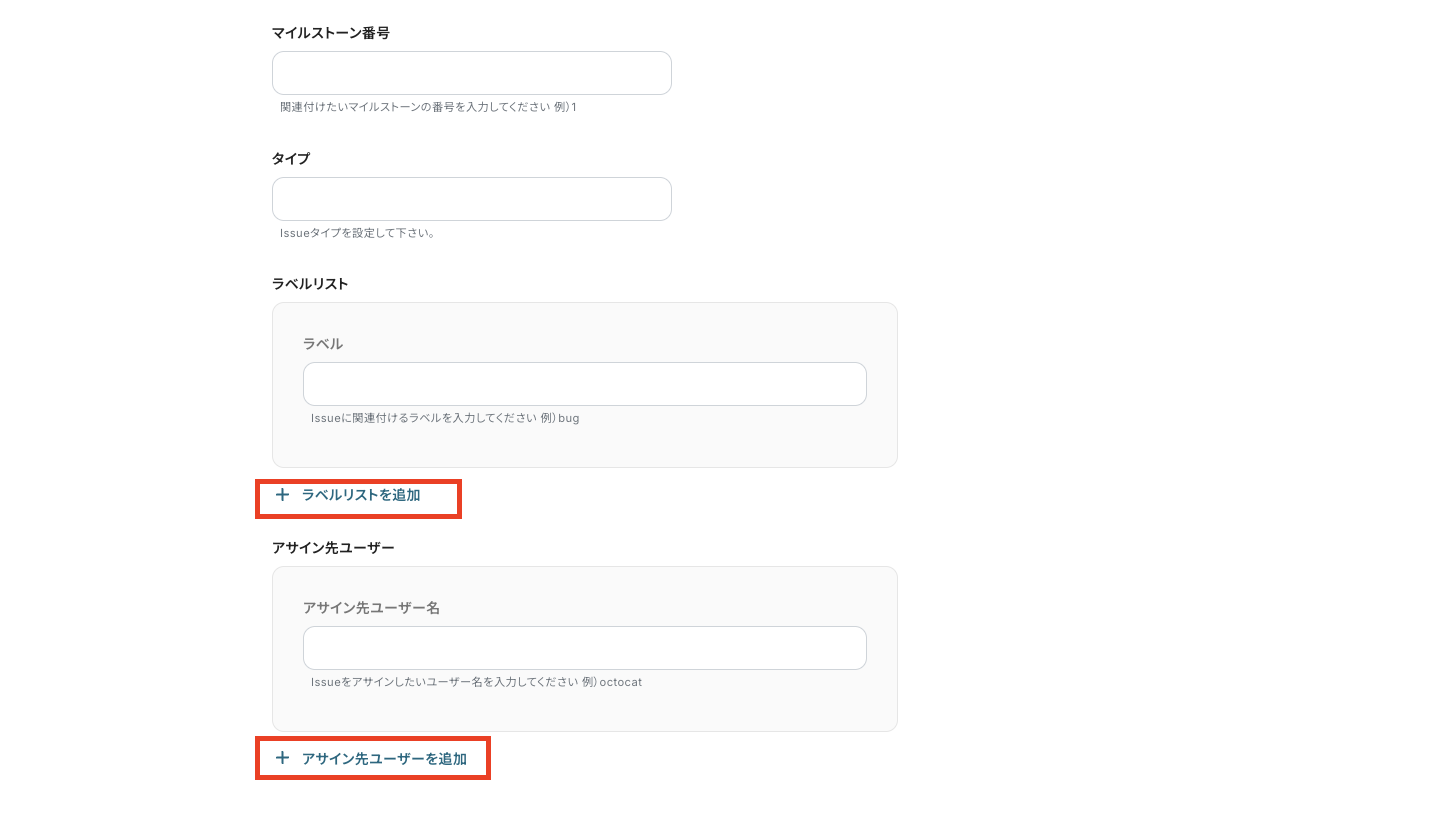Click the milestone number hint ending 例) 1
The image size is (1446, 814).
coord(428,107)
